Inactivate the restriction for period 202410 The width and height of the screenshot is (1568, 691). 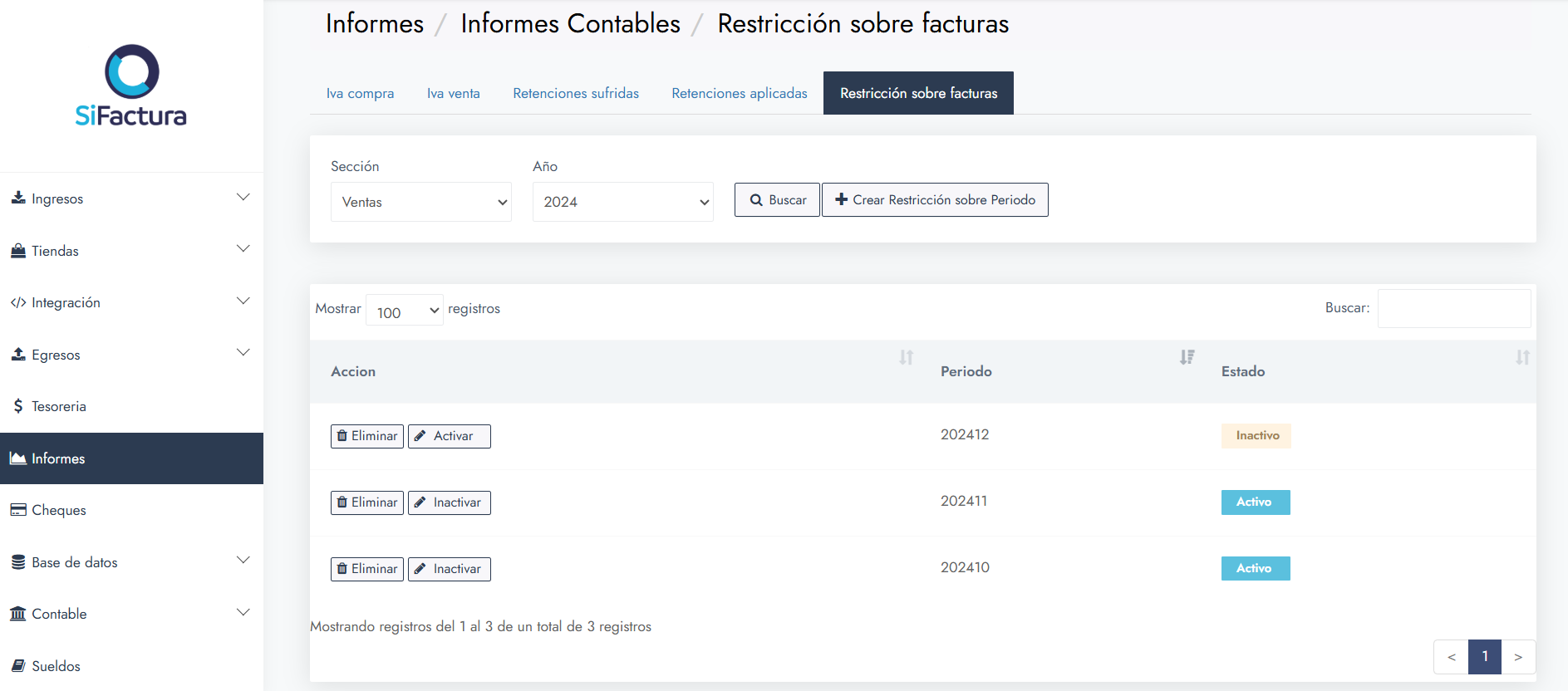pyautogui.click(x=449, y=569)
